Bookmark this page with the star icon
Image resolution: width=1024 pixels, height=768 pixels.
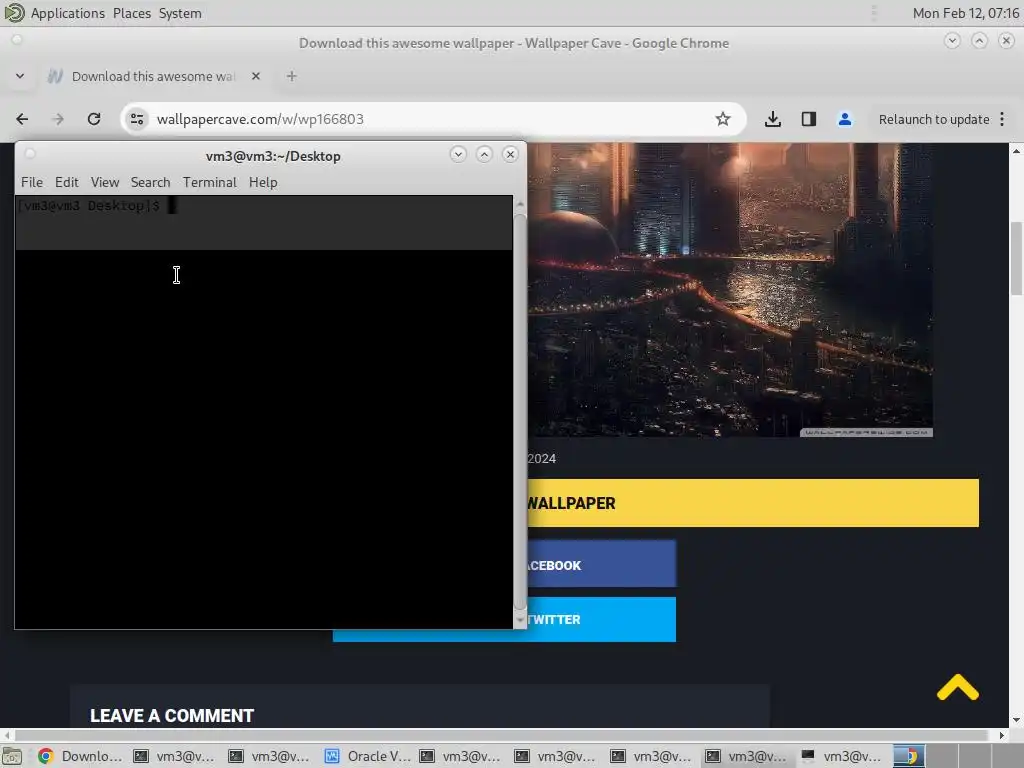pyautogui.click(x=722, y=119)
